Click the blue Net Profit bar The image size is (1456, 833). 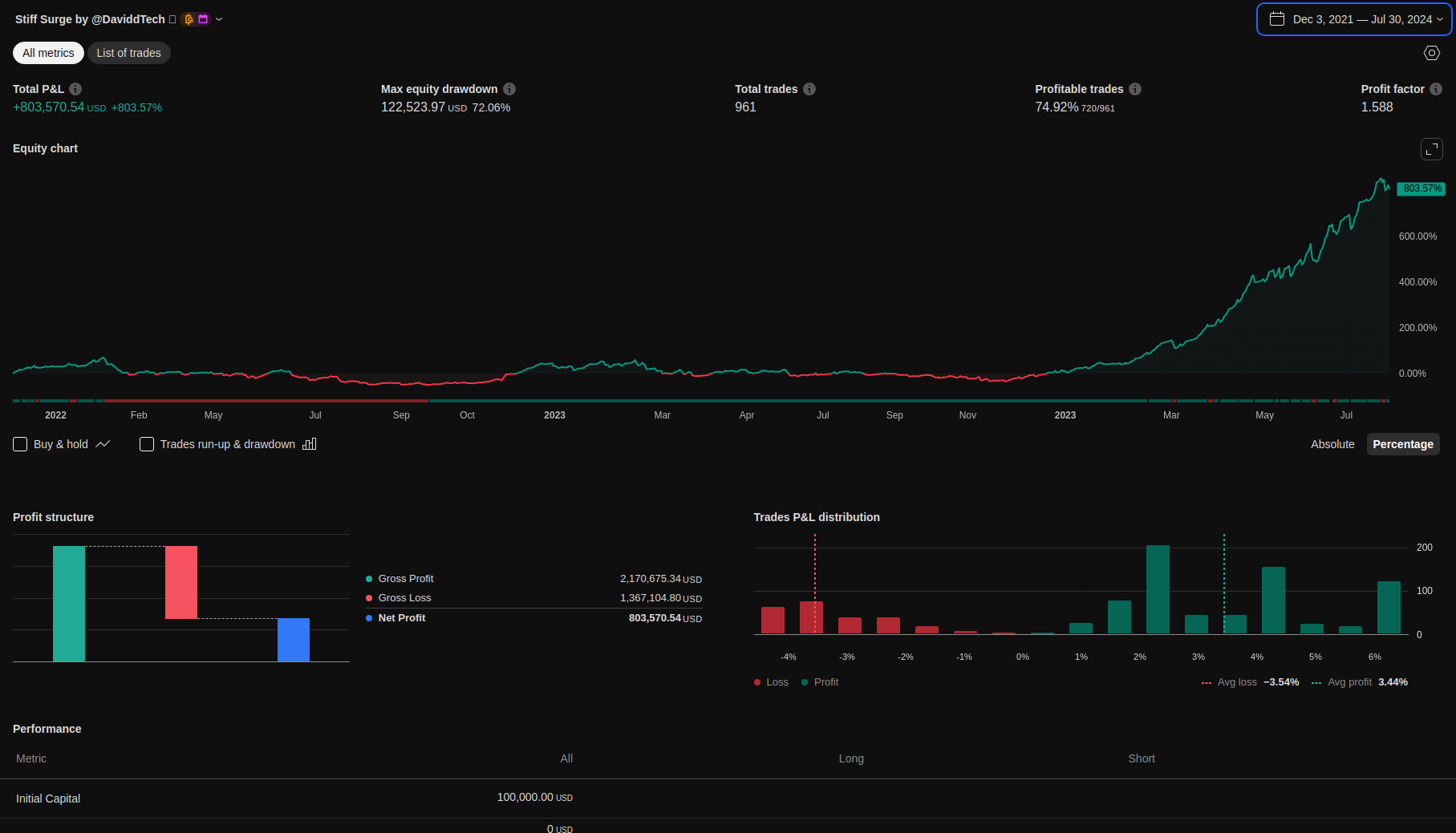pos(294,640)
